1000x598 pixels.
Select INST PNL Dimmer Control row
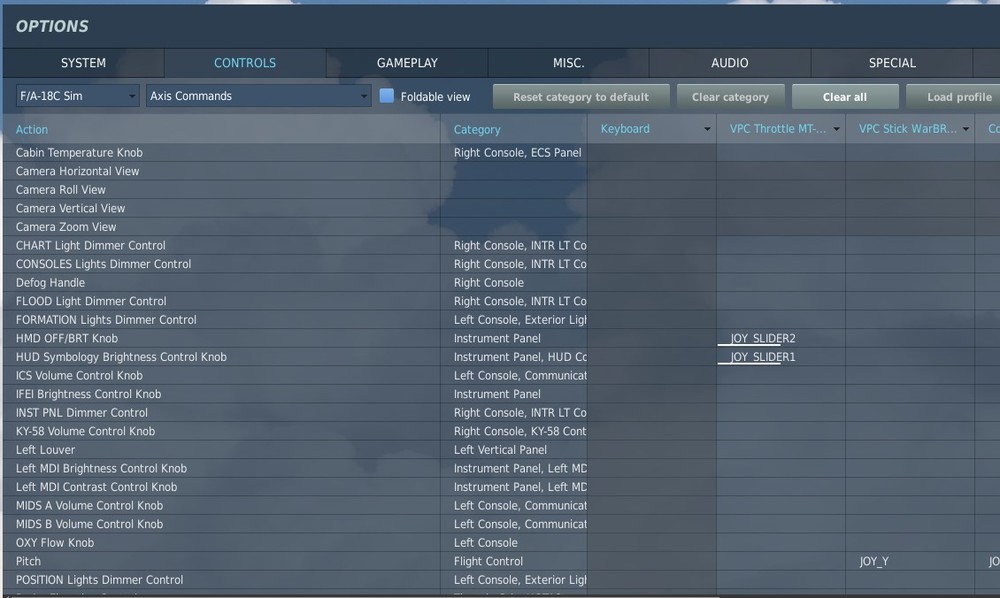tap(221, 412)
